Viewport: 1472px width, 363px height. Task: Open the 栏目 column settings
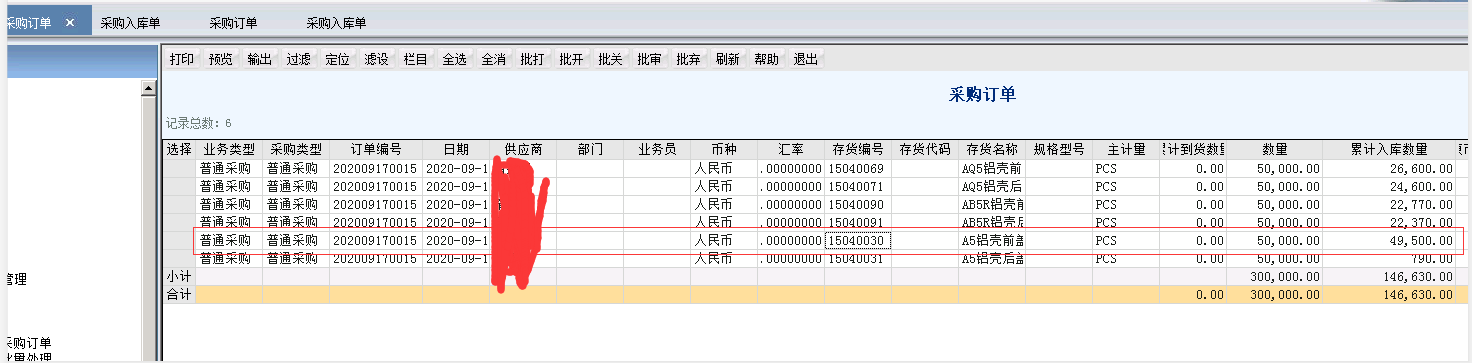[416, 60]
